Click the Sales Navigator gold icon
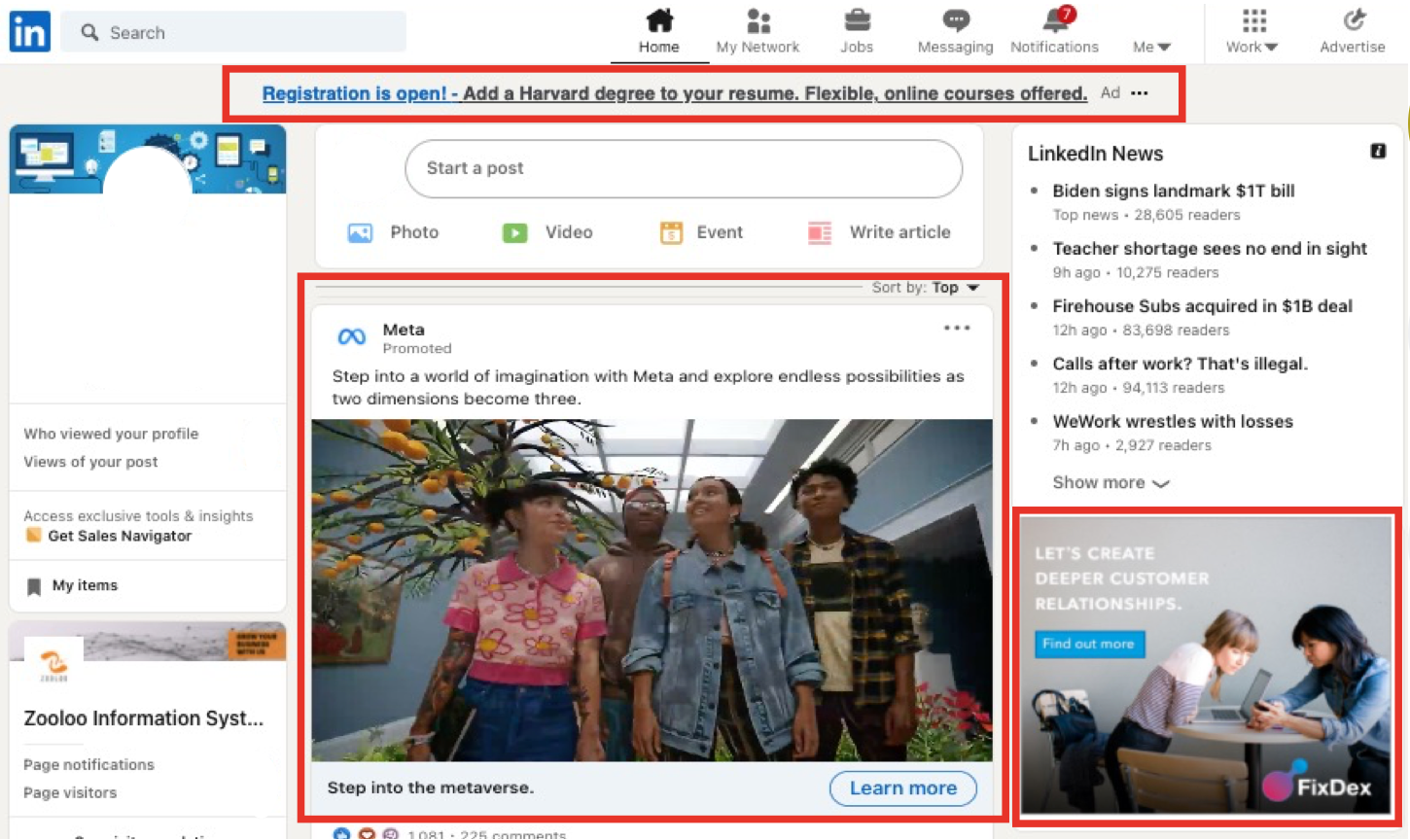 pos(33,536)
